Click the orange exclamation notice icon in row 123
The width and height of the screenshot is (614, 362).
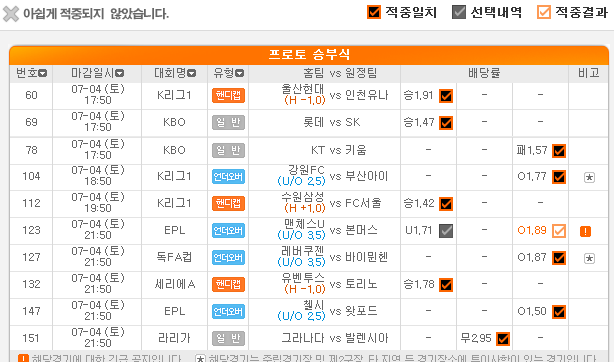585,232
